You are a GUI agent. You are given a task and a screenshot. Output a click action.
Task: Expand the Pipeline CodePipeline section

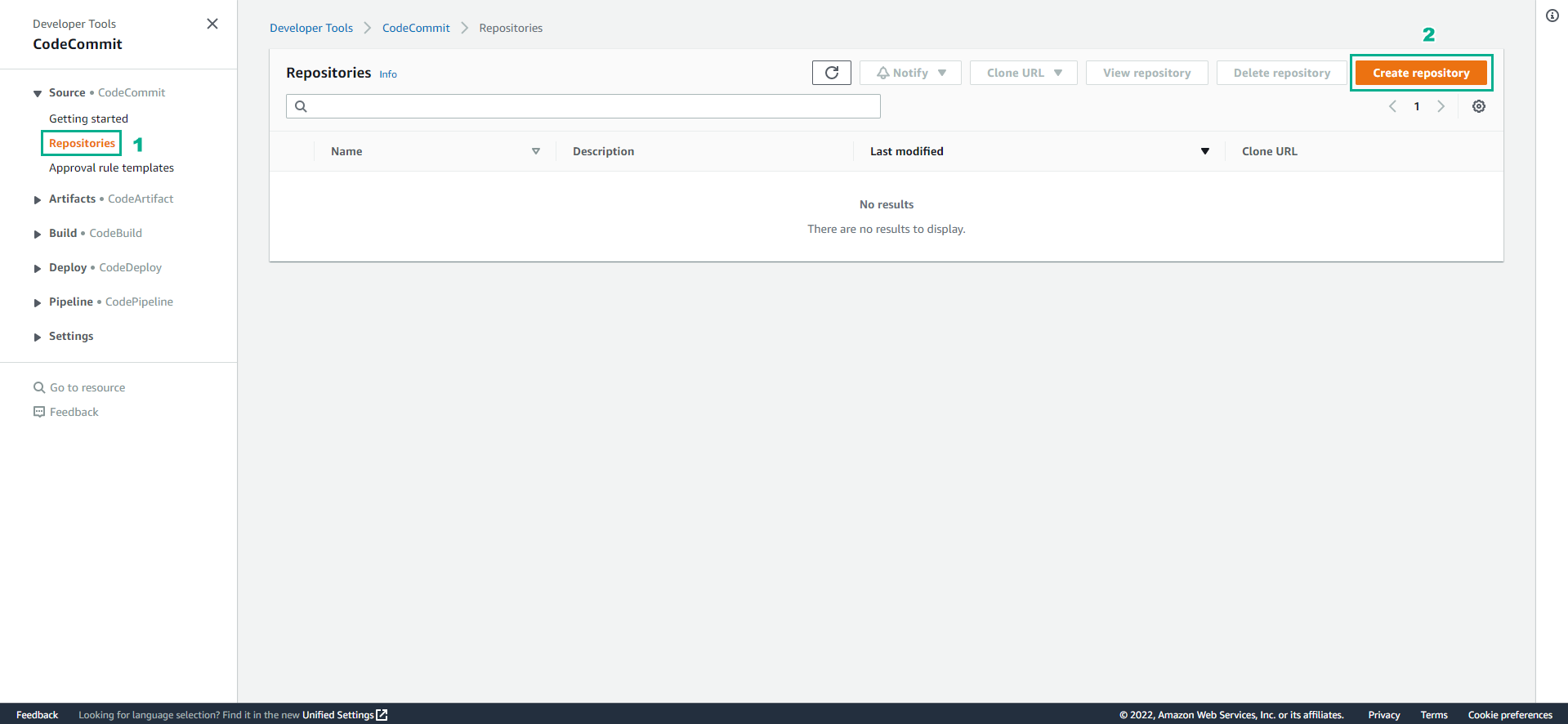tap(38, 302)
